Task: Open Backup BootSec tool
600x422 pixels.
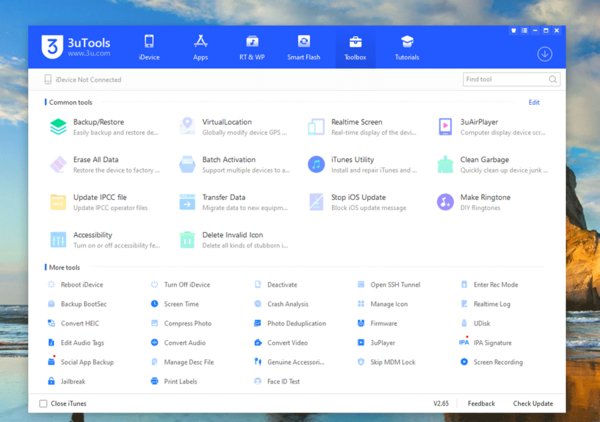Action: [77, 304]
